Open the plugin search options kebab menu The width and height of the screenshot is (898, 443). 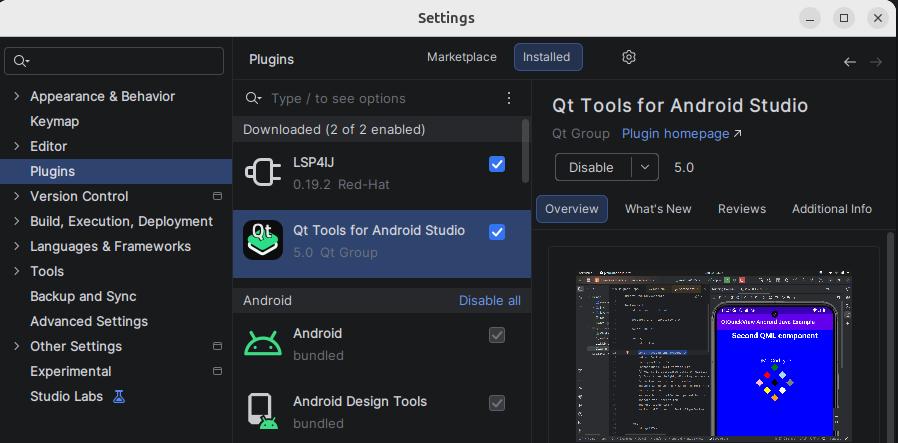(x=509, y=98)
